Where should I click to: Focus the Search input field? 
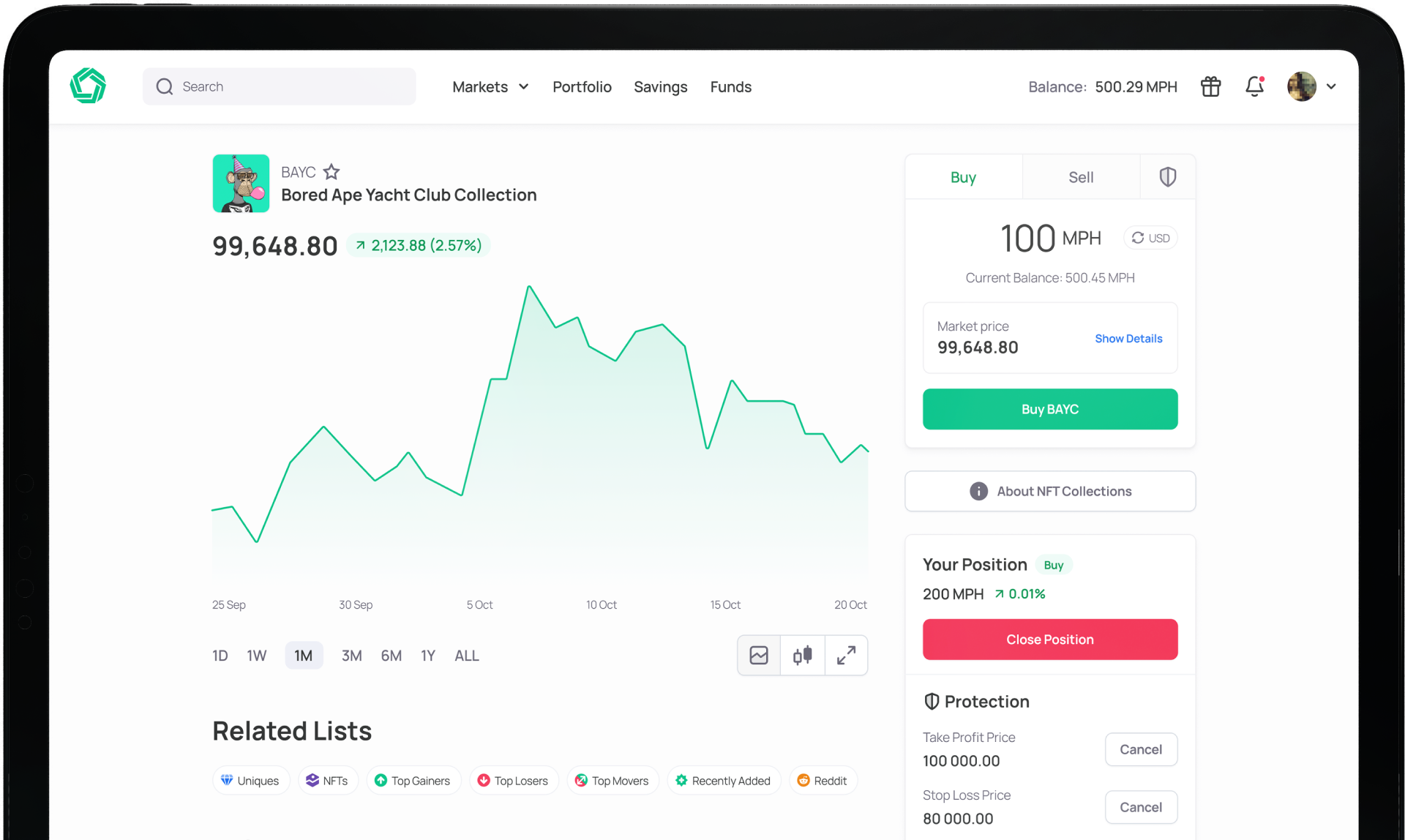point(279,86)
